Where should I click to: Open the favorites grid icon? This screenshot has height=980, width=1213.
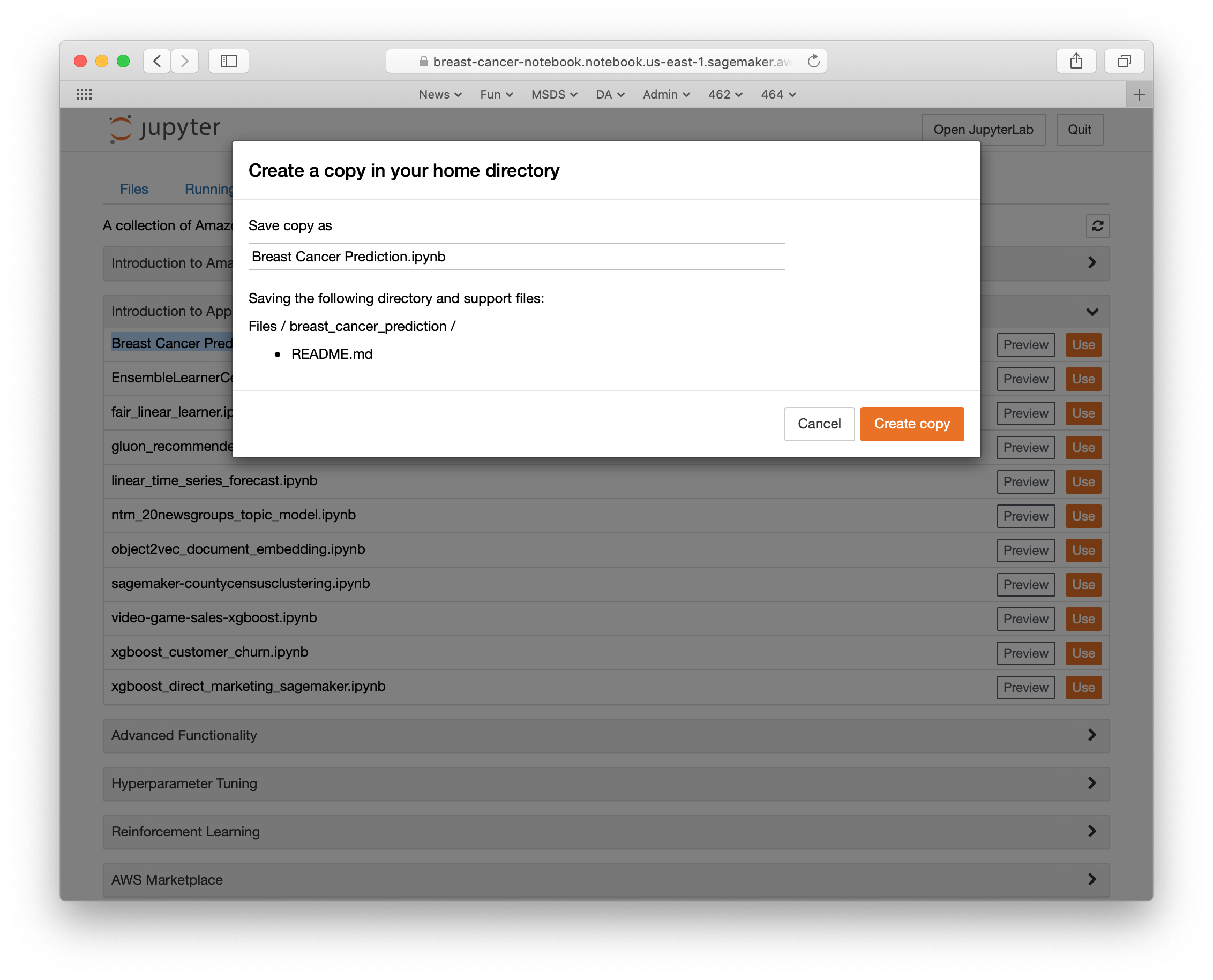tap(84, 94)
